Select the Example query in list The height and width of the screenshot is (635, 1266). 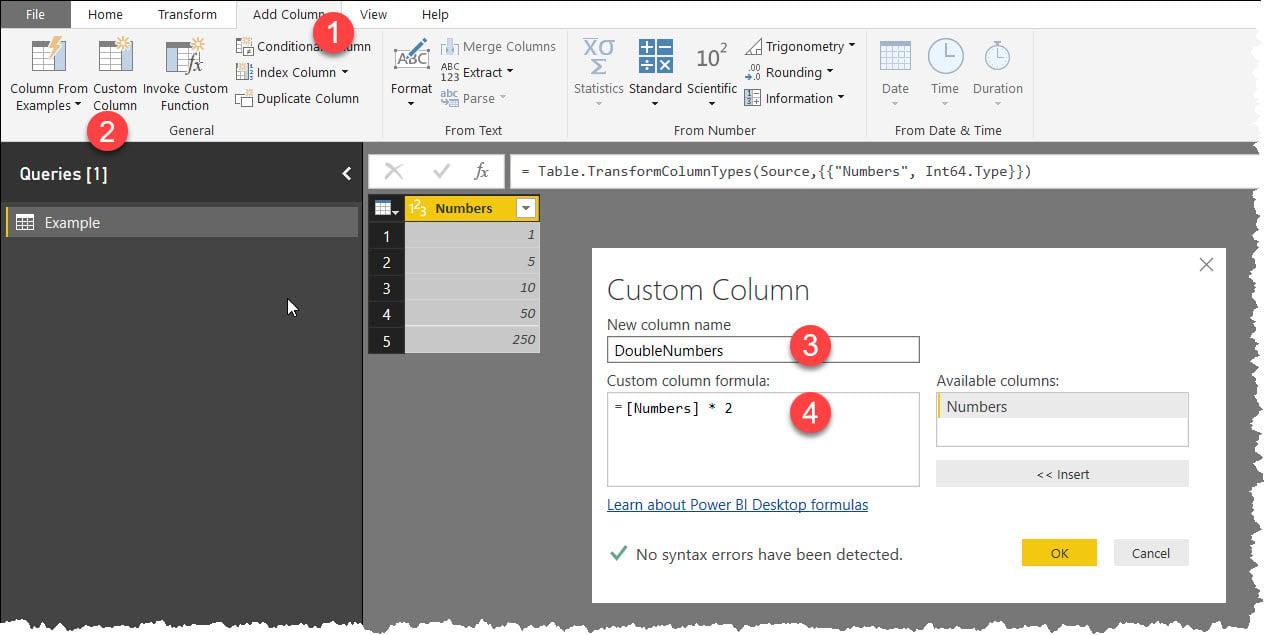181,222
